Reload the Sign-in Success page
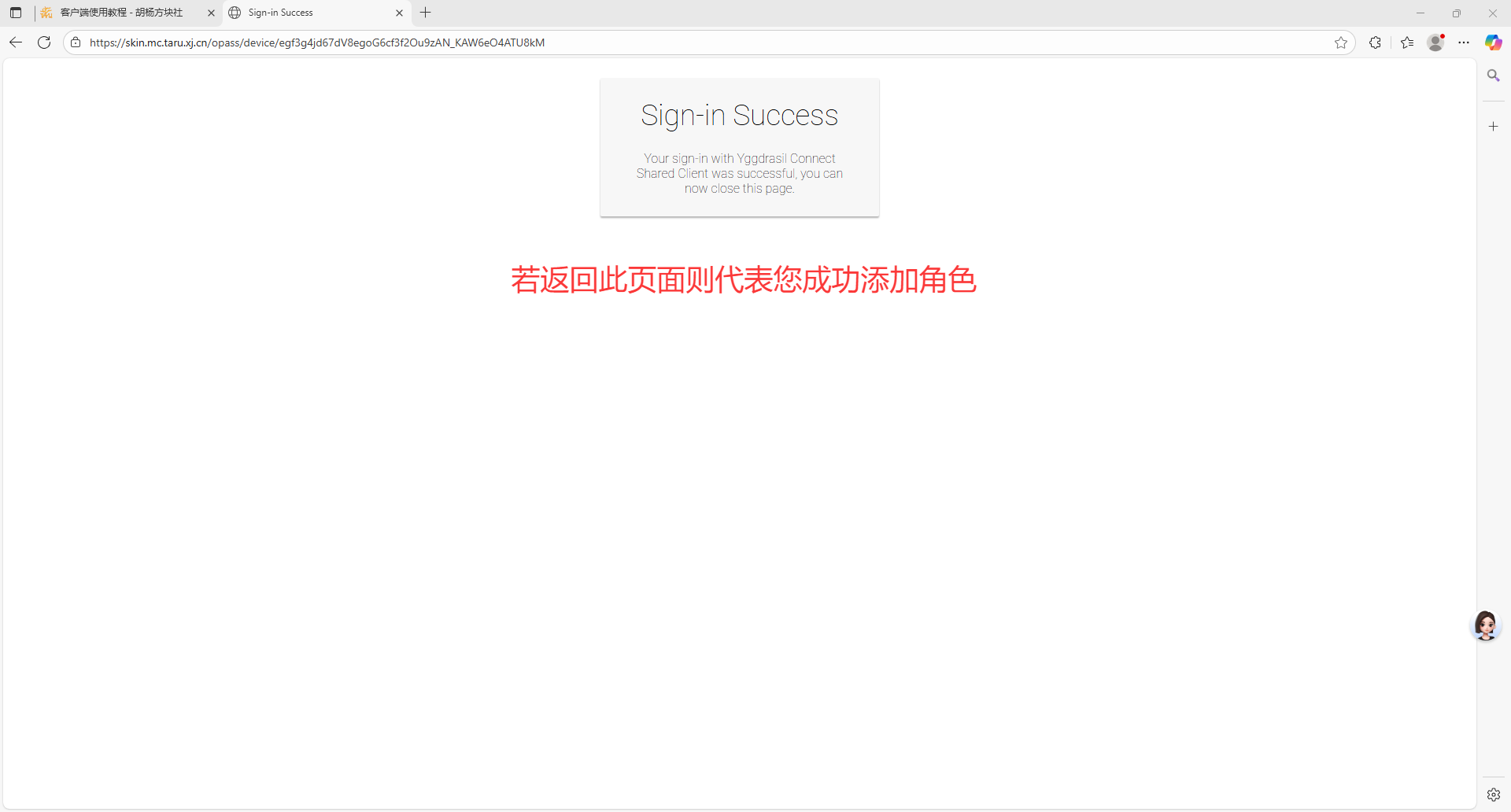The image size is (1511, 812). point(44,42)
